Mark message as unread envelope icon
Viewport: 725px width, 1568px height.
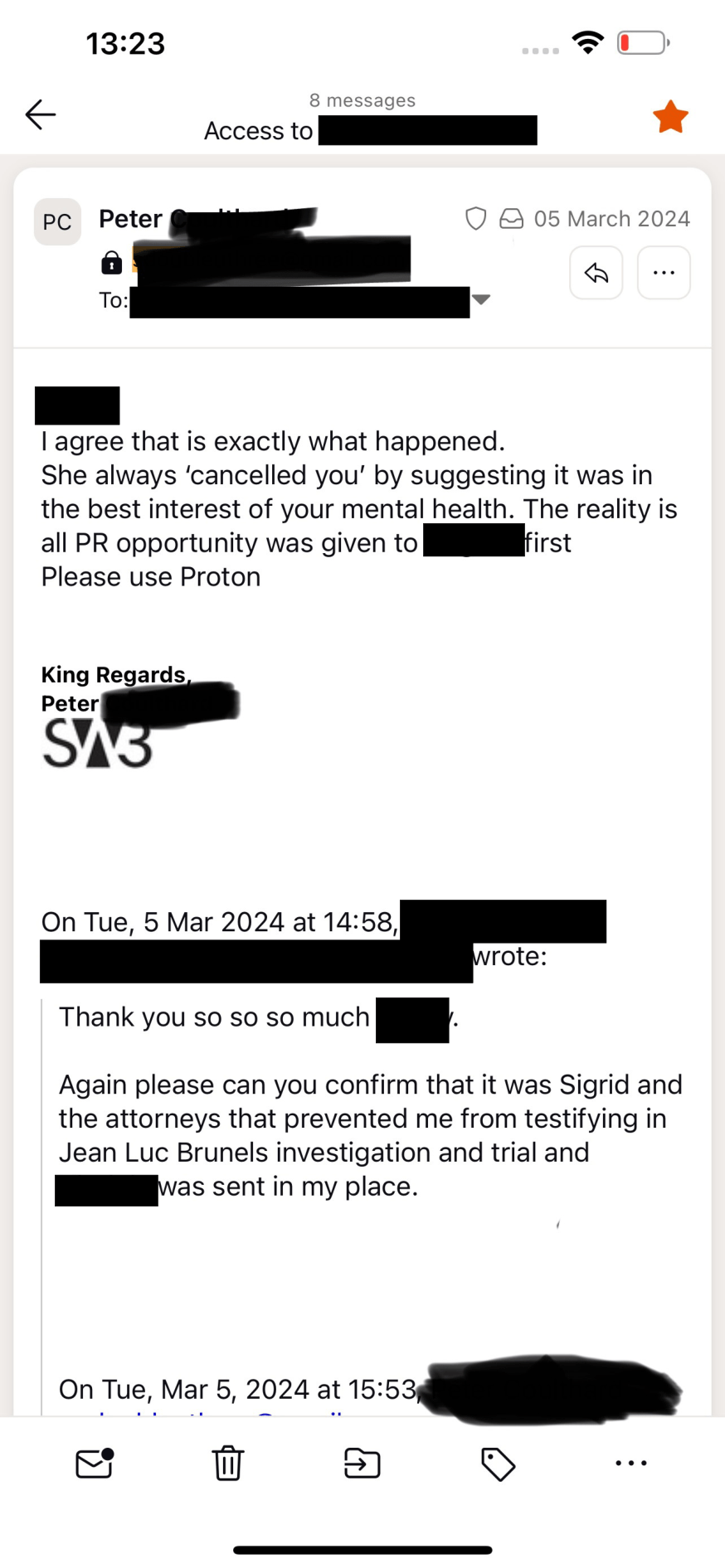pyautogui.click(x=95, y=1464)
